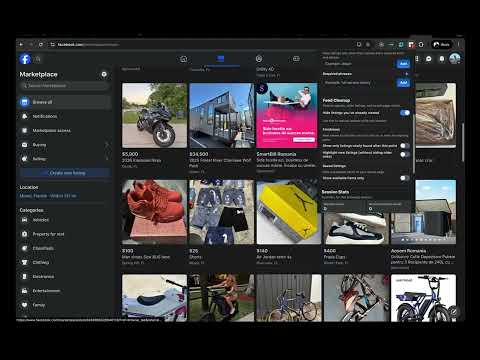Image resolution: width=480 pixels, height=360 pixels.
Task: Open the $25 Shorts listing
Action: point(222,212)
